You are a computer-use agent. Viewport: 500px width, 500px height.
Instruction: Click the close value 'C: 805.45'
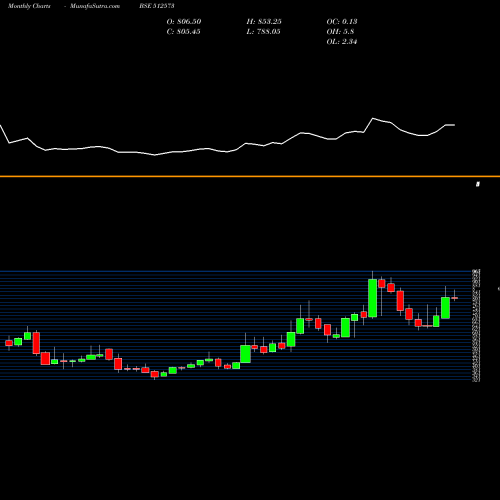tap(183, 32)
